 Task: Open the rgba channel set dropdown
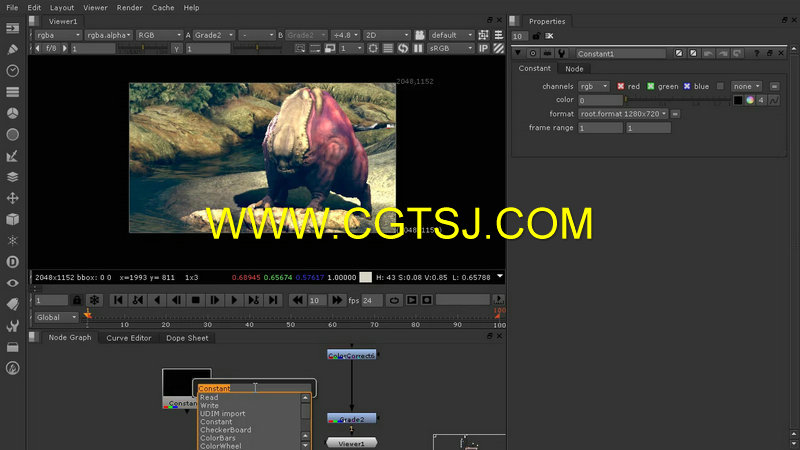[58, 35]
